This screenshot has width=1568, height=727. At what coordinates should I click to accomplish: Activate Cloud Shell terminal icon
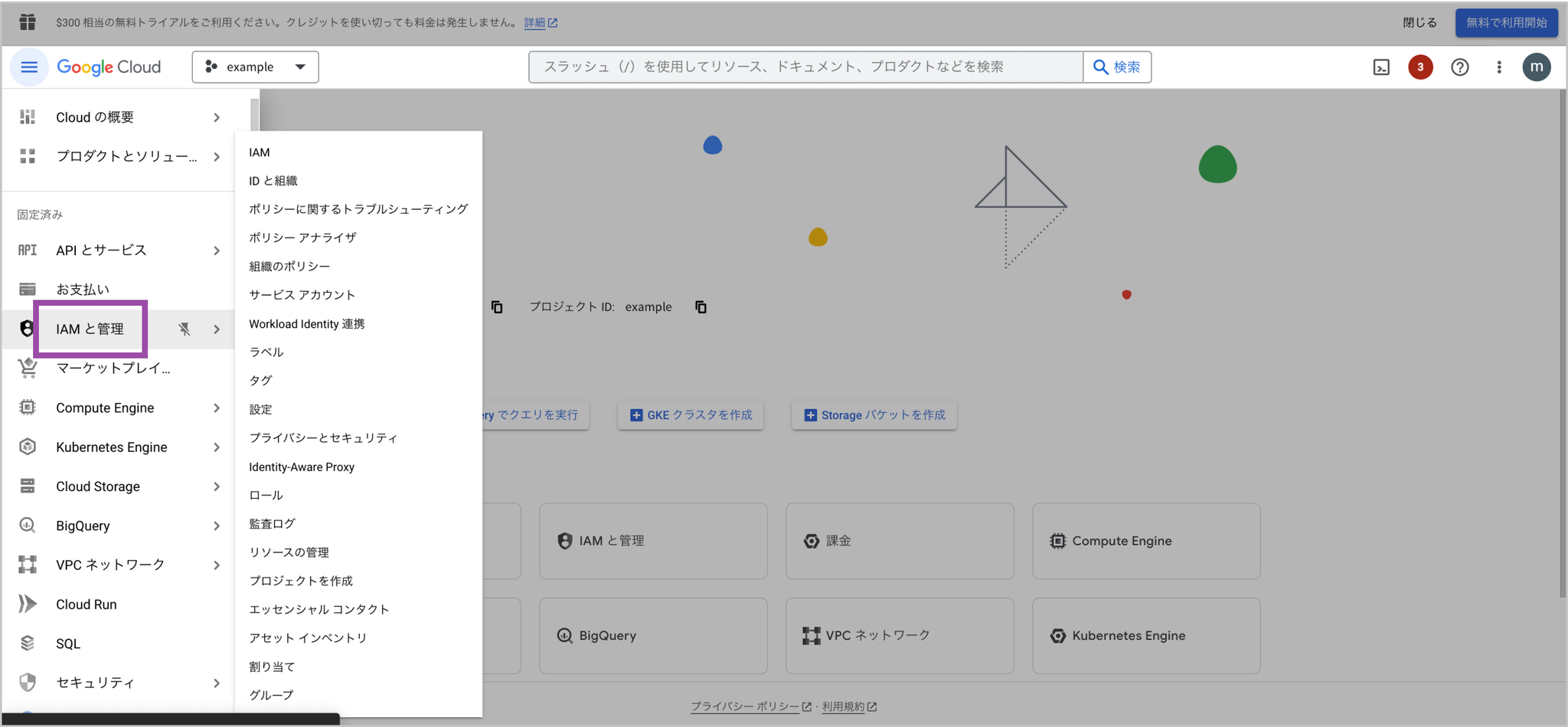[1381, 67]
